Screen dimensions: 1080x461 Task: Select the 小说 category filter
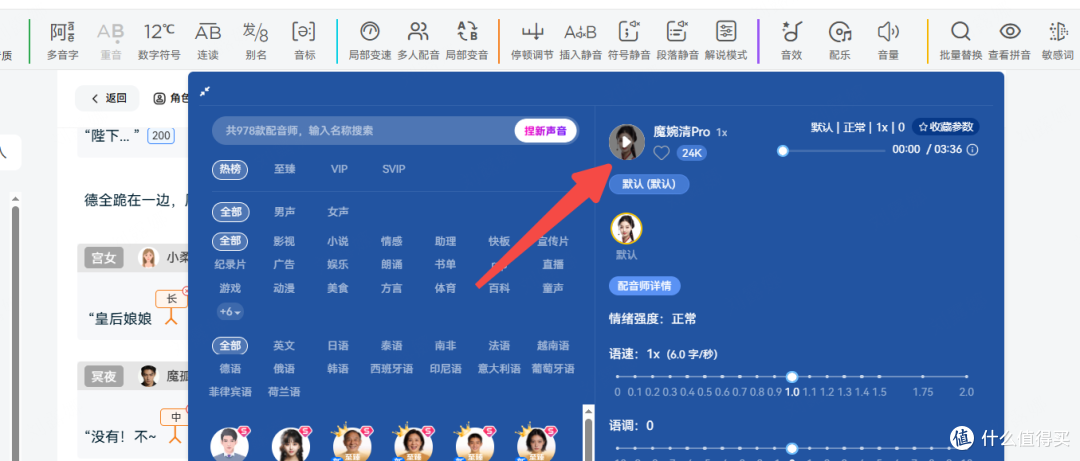pos(338,241)
